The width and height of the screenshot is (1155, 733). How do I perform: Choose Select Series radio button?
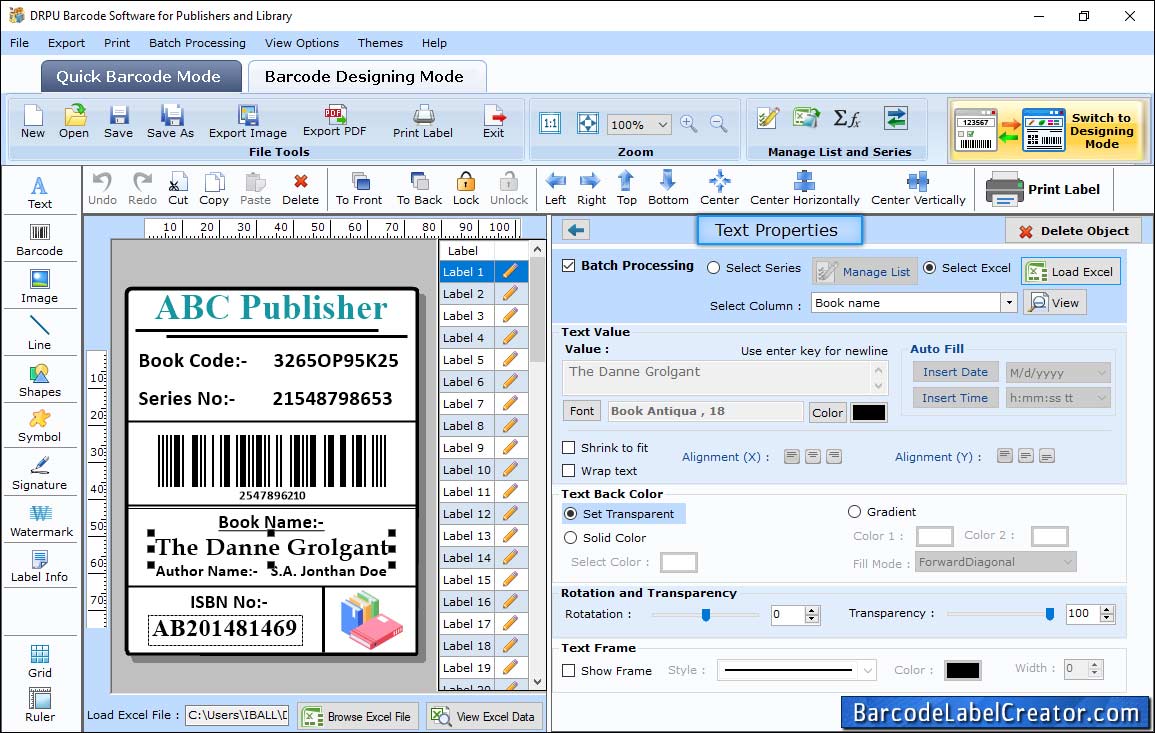click(x=713, y=268)
